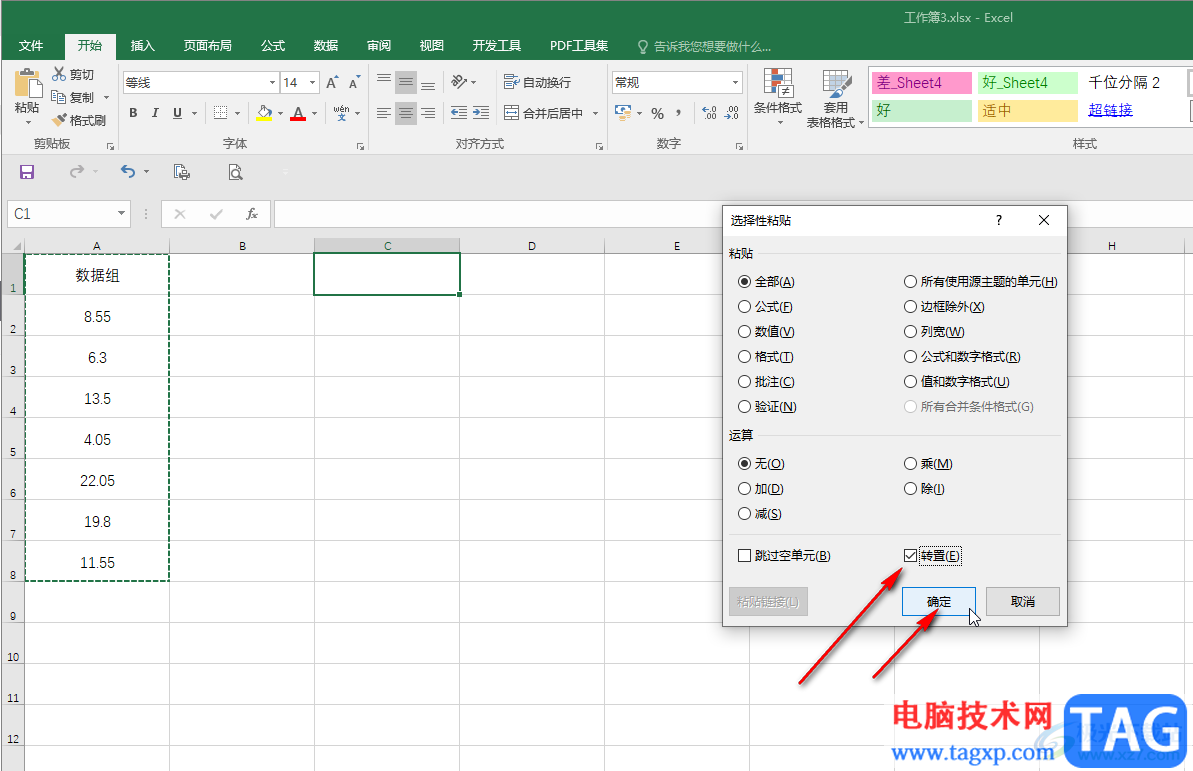Select the 数值 radio button

click(x=744, y=332)
